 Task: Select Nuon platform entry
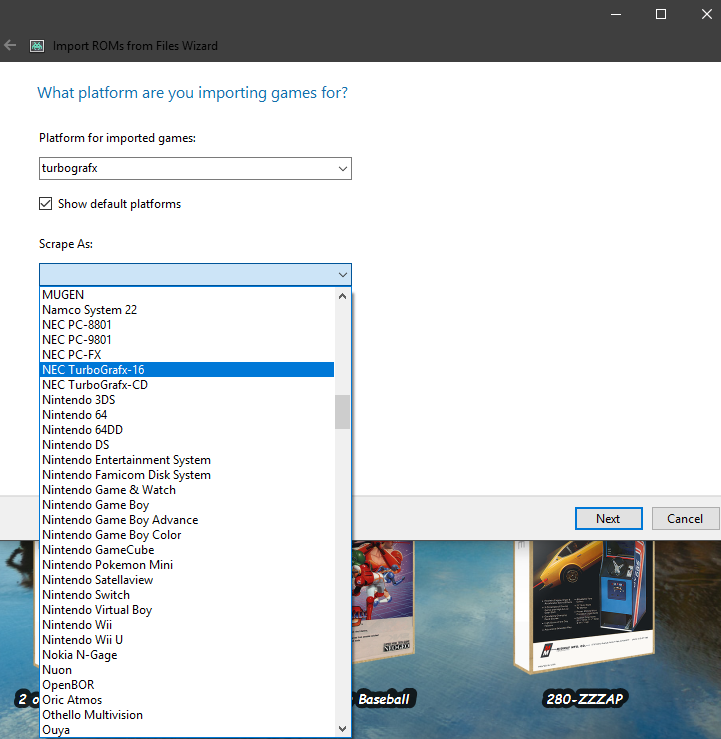[x=188, y=670]
